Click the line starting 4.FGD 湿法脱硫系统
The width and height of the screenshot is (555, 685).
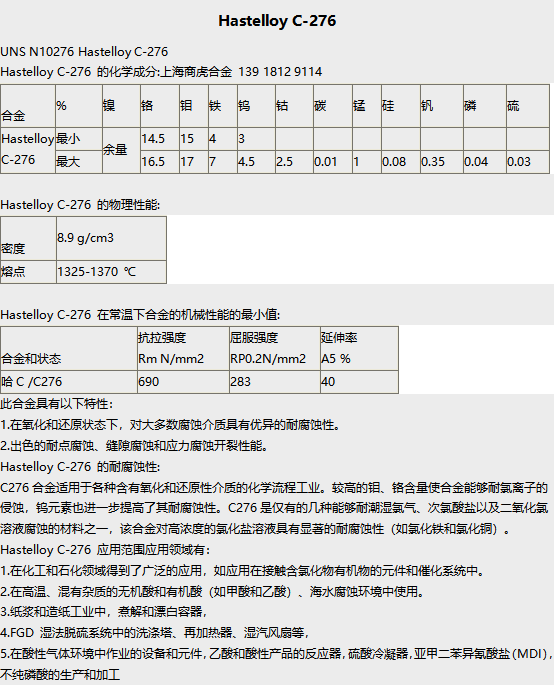tap(155, 633)
